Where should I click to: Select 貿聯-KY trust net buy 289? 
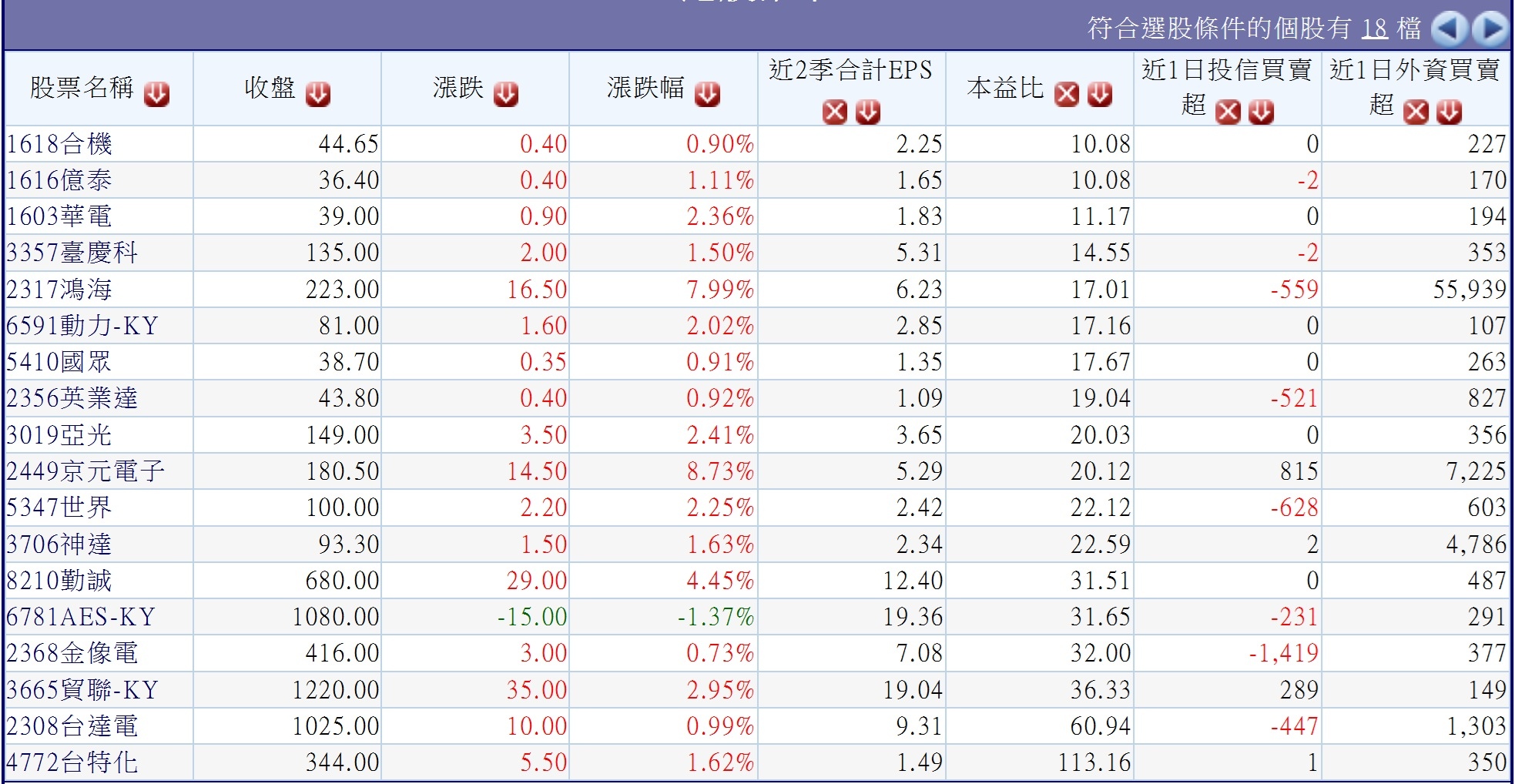1299,690
